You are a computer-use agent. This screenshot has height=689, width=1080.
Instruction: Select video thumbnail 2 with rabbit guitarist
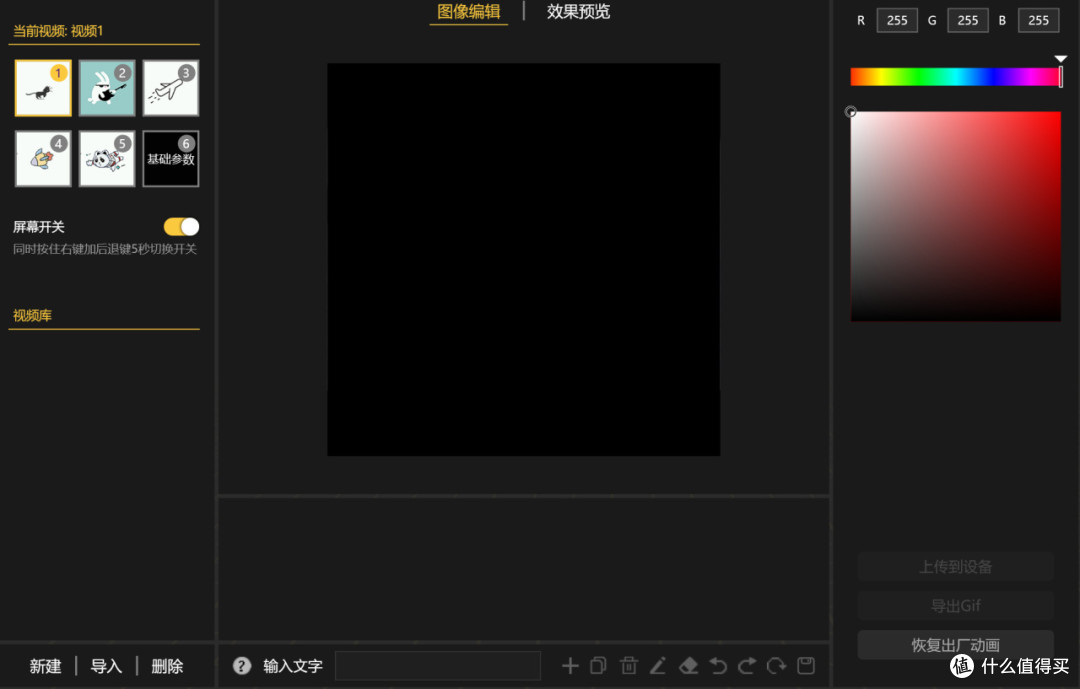point(107,88)
